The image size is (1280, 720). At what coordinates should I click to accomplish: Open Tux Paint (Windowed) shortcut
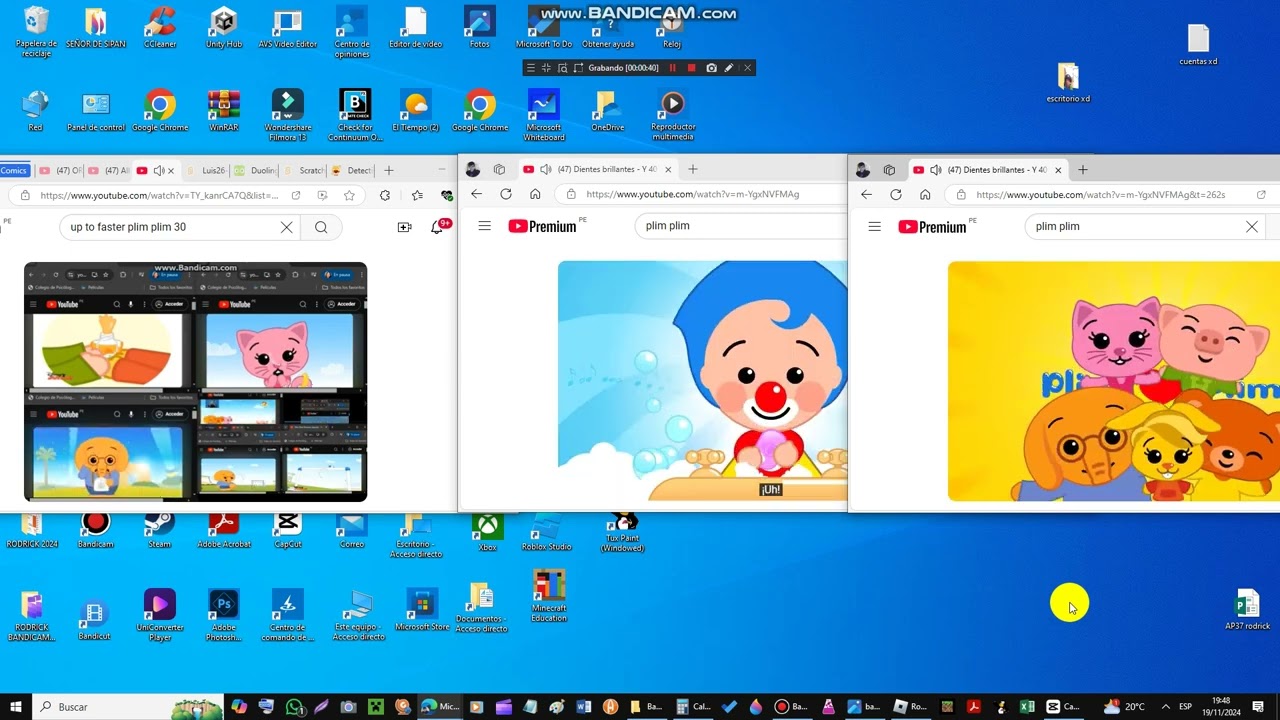pos(622,533)
